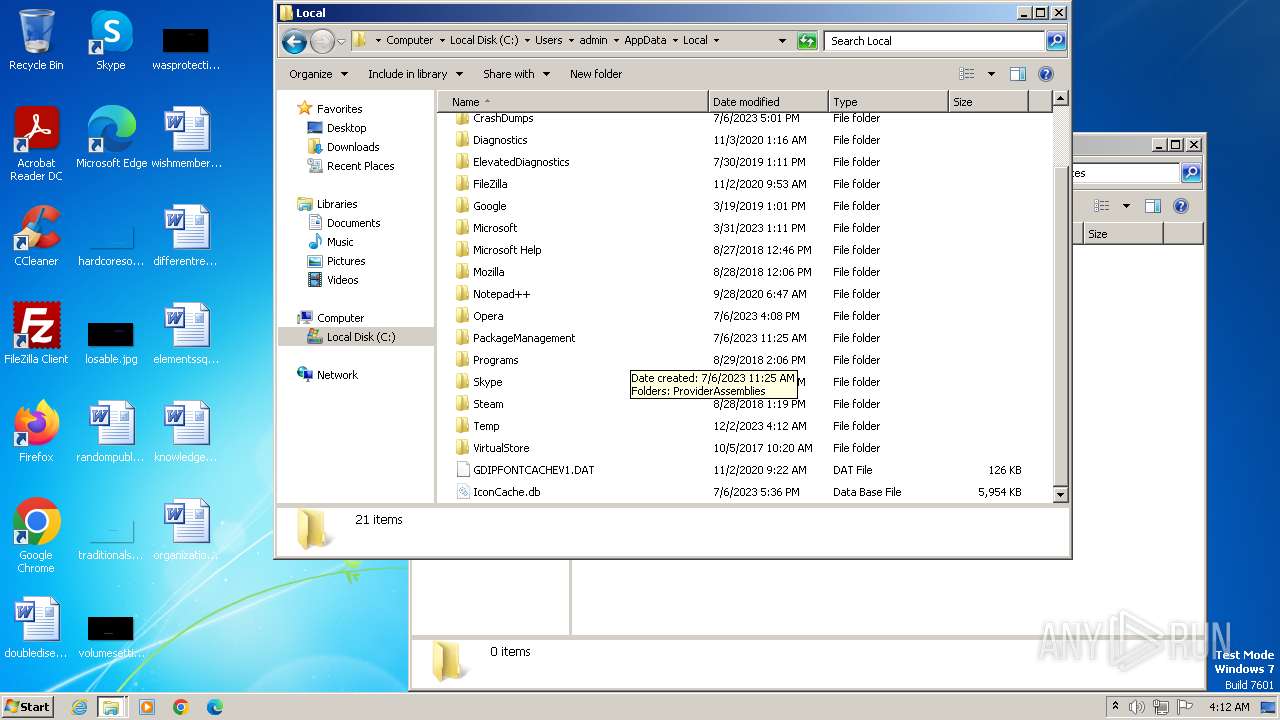
Task: Select Downloads under Favorites
Action: pyautogui.click(x=353, y=147)
